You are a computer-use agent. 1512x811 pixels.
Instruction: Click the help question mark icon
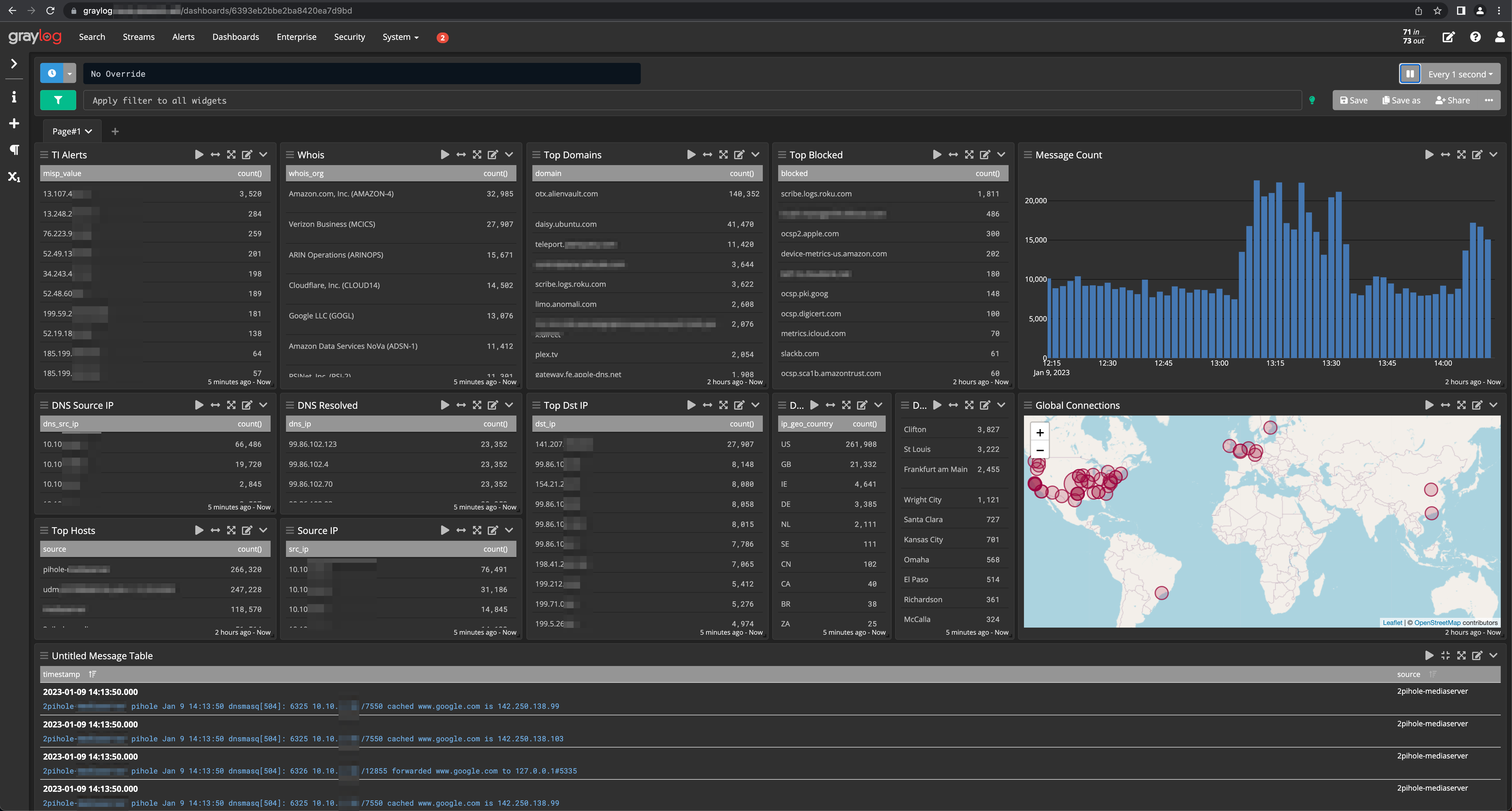click(1476, 36)
